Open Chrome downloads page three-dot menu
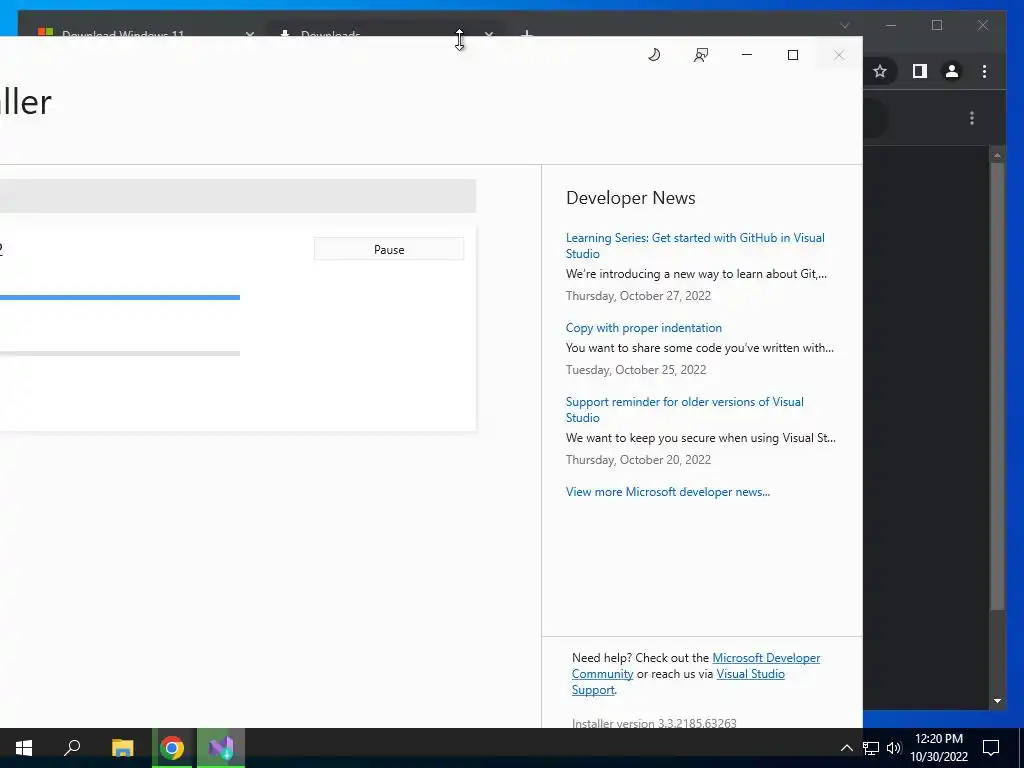This screenshot has width=1024, height=768. (x=972, y=118)
